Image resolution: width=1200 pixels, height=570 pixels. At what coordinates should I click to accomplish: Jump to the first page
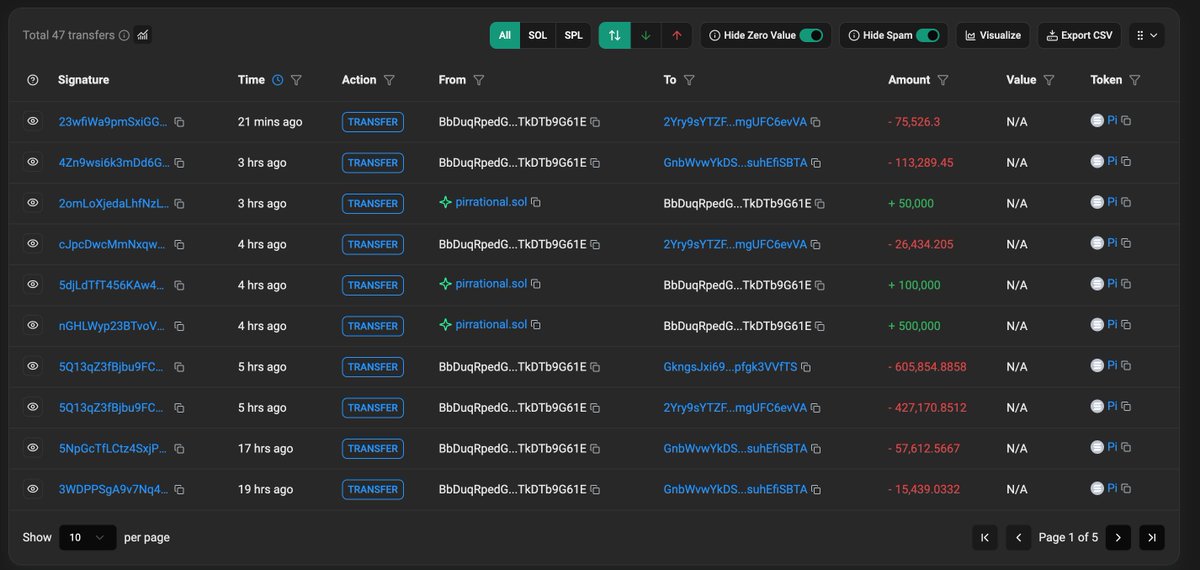click(985, 537)
